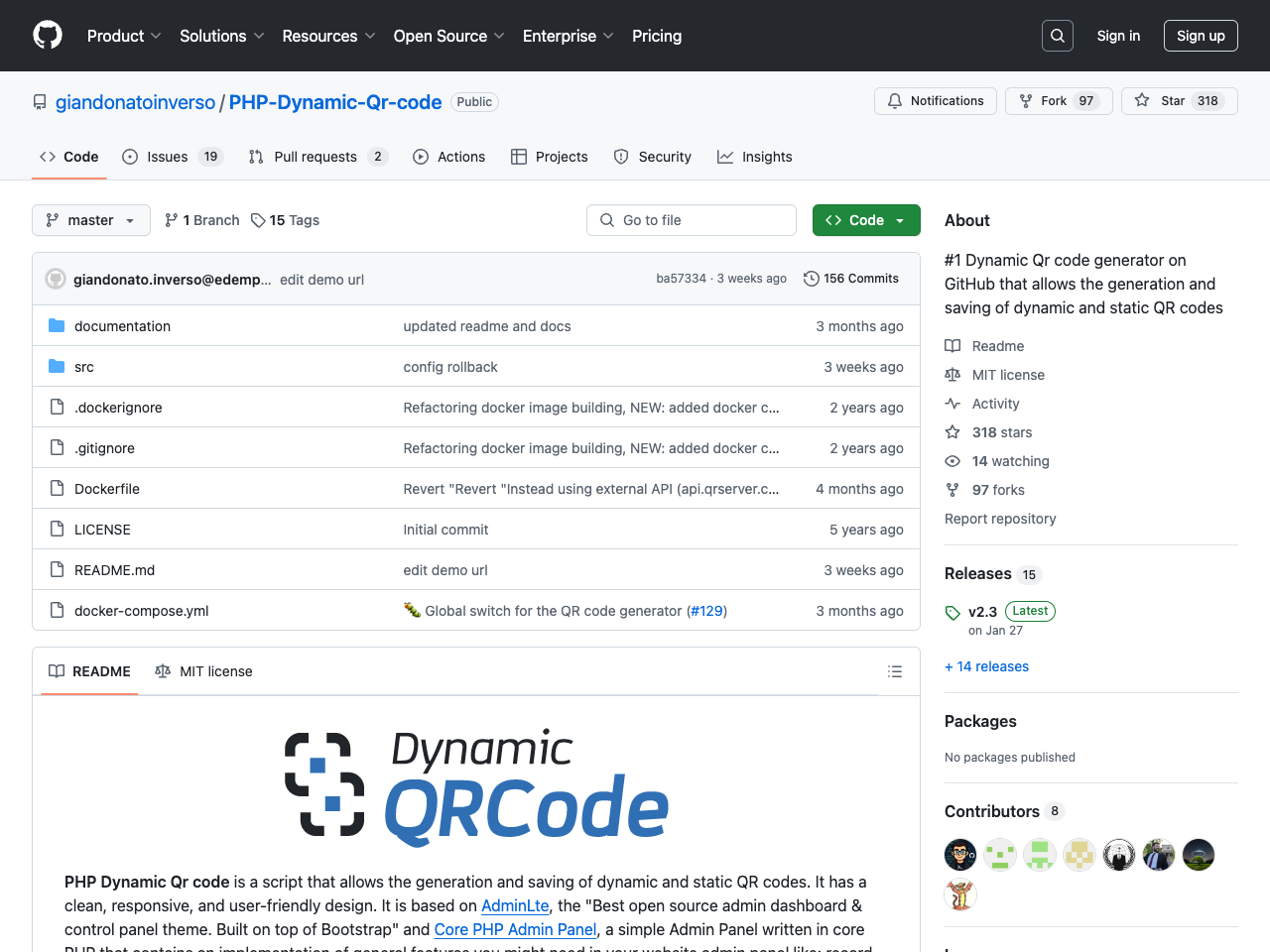This screenshot has width=1270, height=952.
Task: Open the master branch dropdown
Action: [x=91, y=220]
